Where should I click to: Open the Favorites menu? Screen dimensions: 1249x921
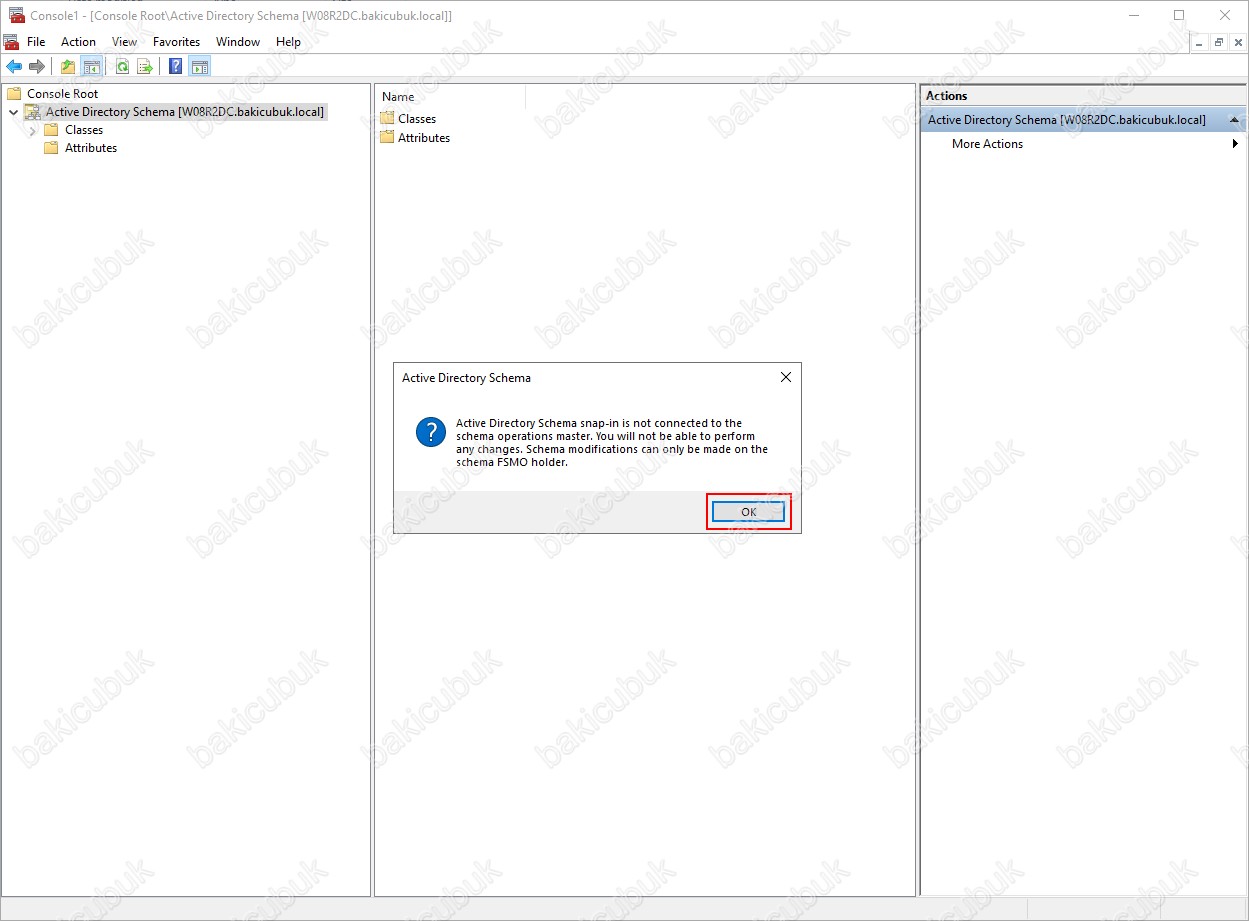[x=176, y=42]
